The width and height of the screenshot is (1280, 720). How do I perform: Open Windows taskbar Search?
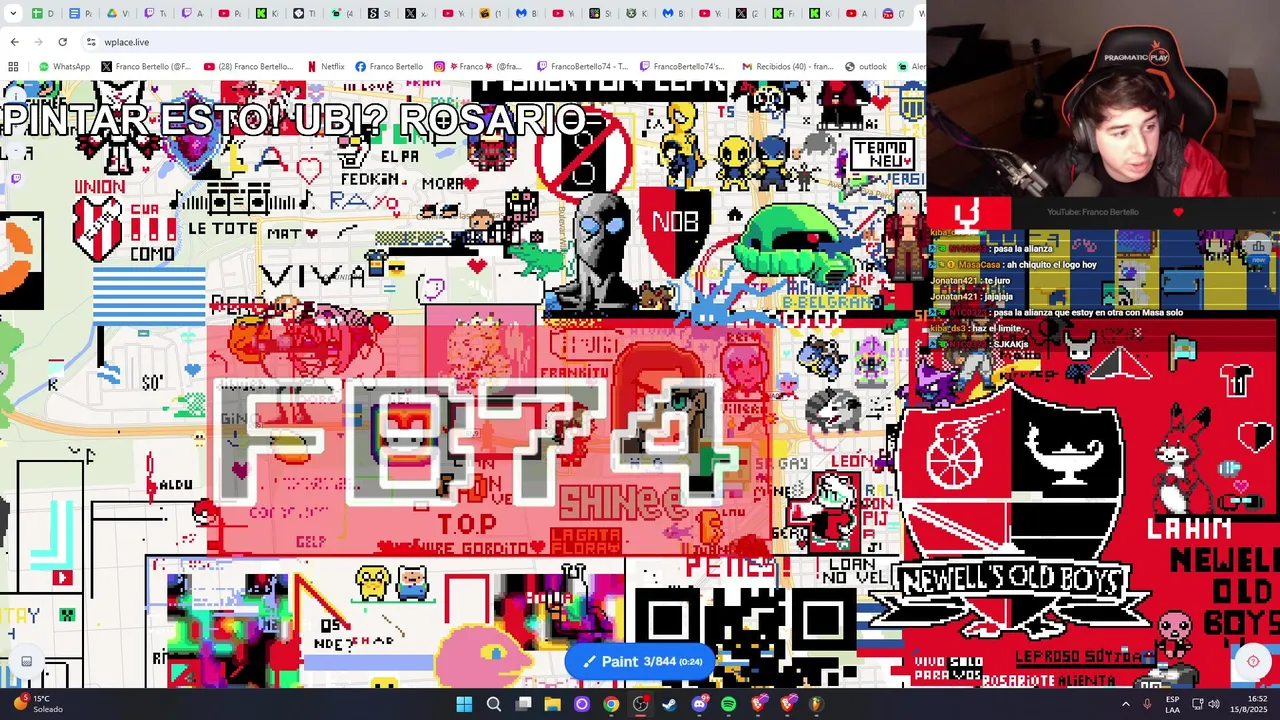point(493,704)
